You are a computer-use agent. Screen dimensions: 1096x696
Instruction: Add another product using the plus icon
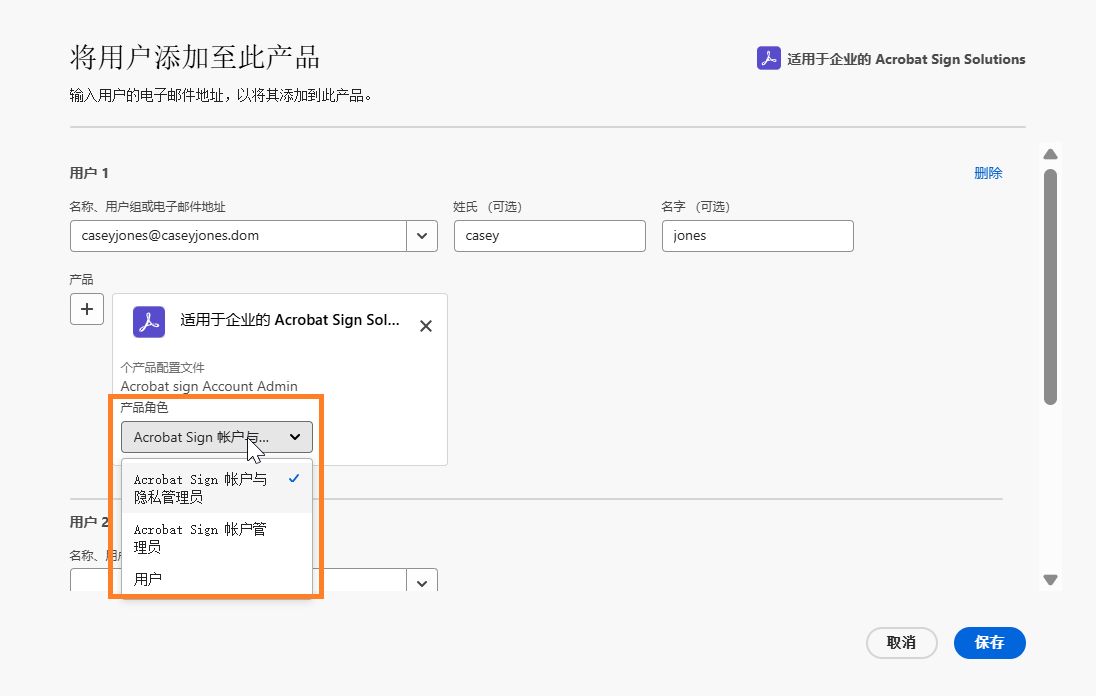tap(86, 308)
